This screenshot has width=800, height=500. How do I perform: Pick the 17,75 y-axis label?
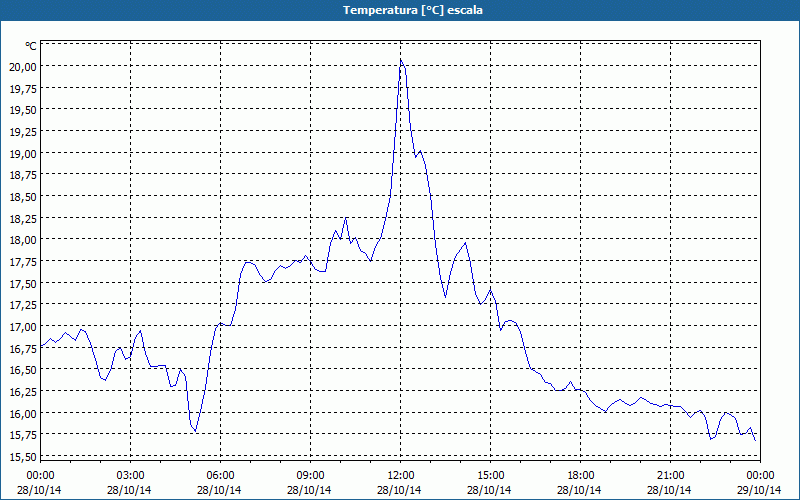coord(23,261)
